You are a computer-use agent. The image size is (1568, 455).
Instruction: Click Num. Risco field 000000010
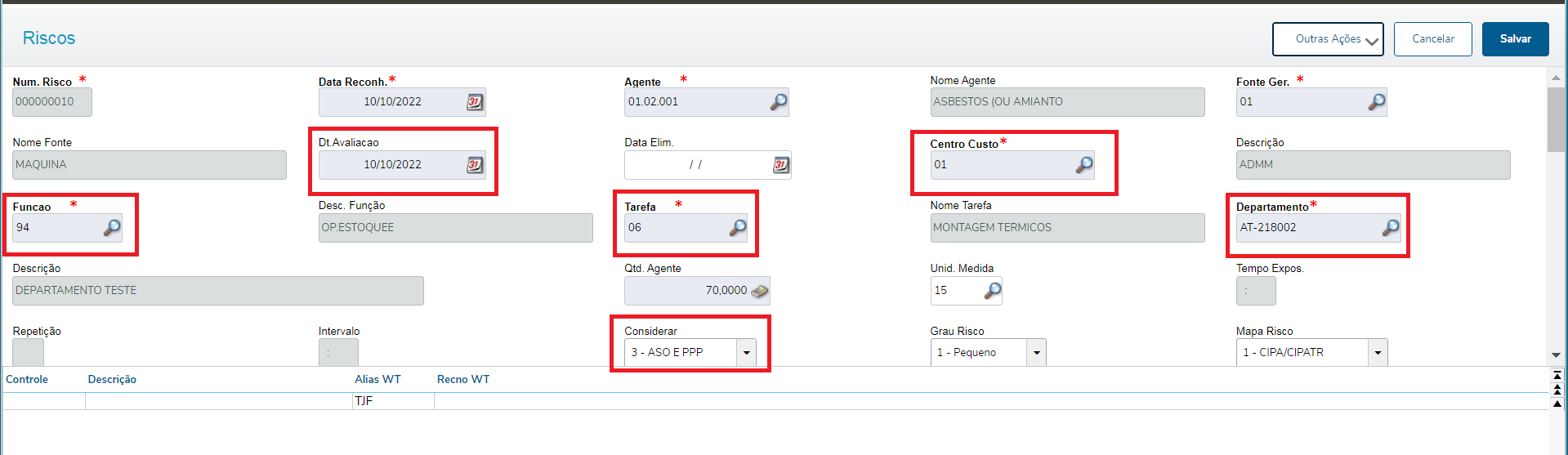click(52, 102)
